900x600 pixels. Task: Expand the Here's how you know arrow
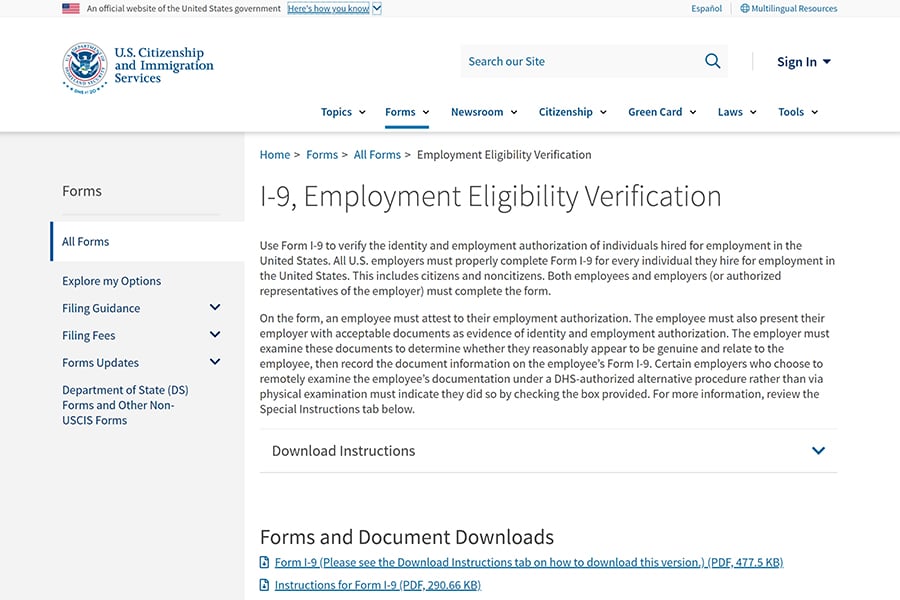tap(377, 9)
